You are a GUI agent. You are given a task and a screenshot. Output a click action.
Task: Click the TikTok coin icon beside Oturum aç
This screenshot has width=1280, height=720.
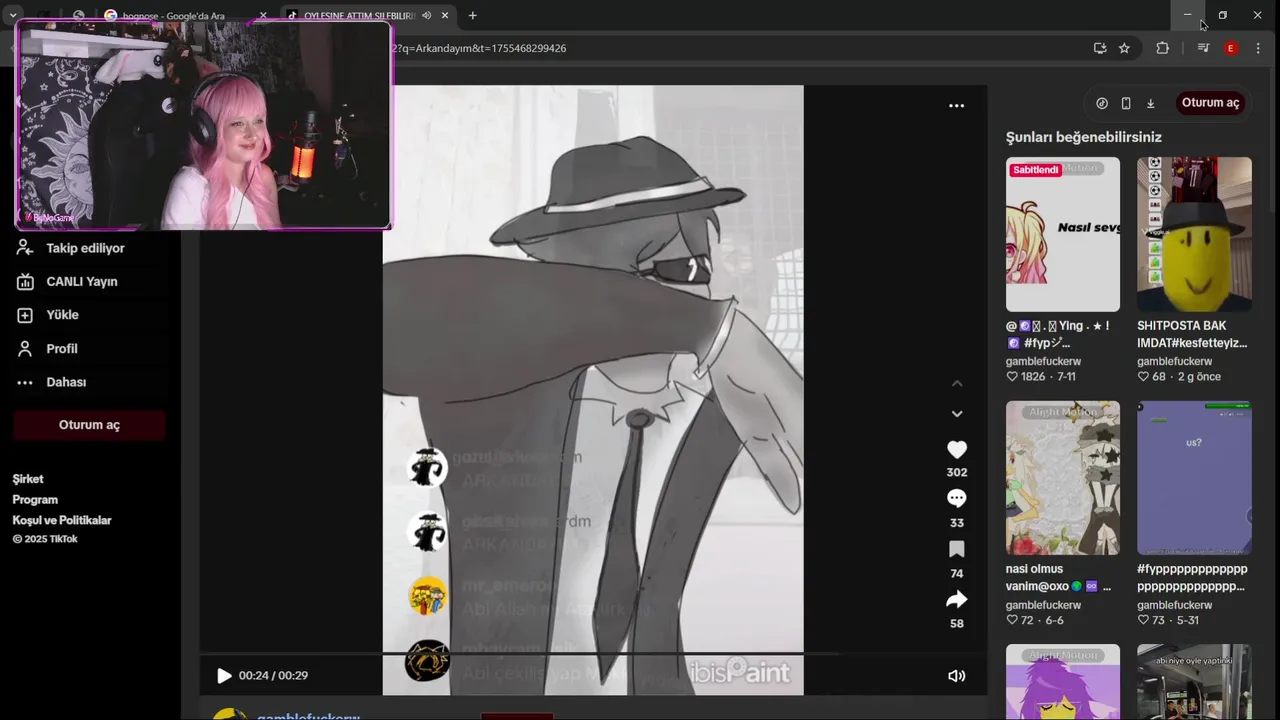click(x=1102, y=103)
